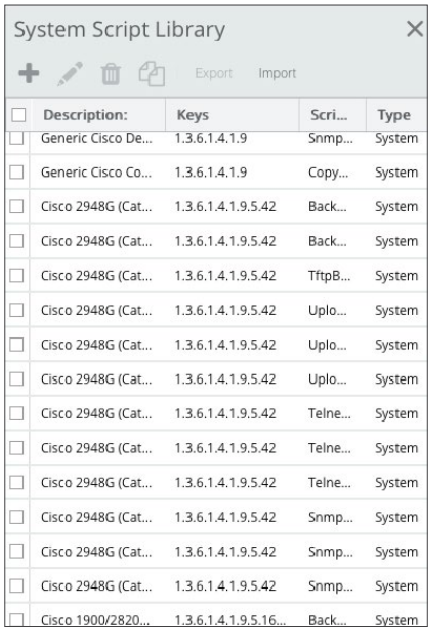Click the pencil edit icon
Viewport: 432px width, 631px height.
pyautogui.click(x=70, y=74)
